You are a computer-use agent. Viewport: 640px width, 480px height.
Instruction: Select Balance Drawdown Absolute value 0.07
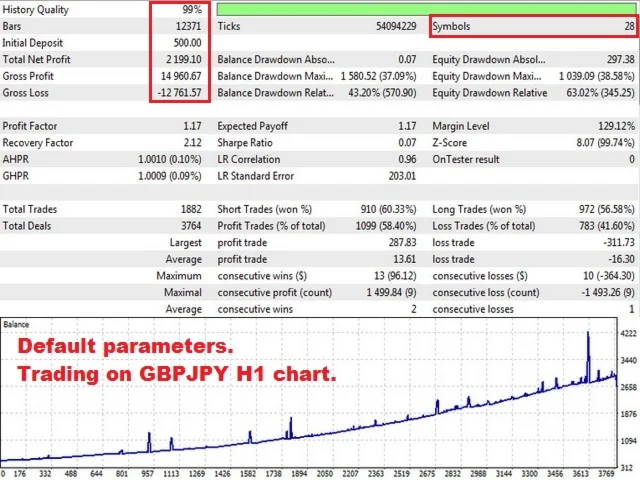coord(407,60)
